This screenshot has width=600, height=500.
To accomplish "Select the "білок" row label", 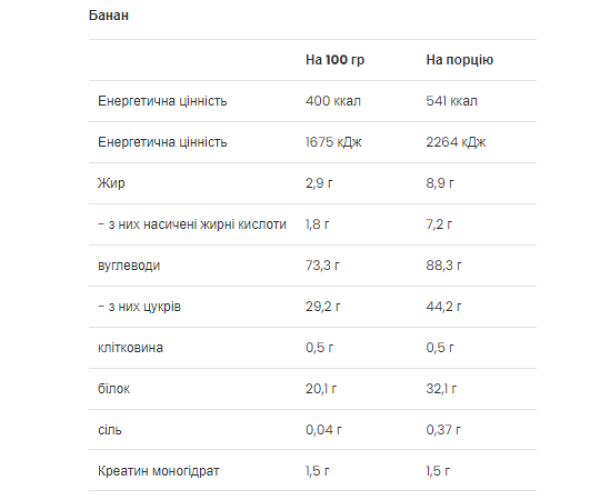I will [114, 388].
